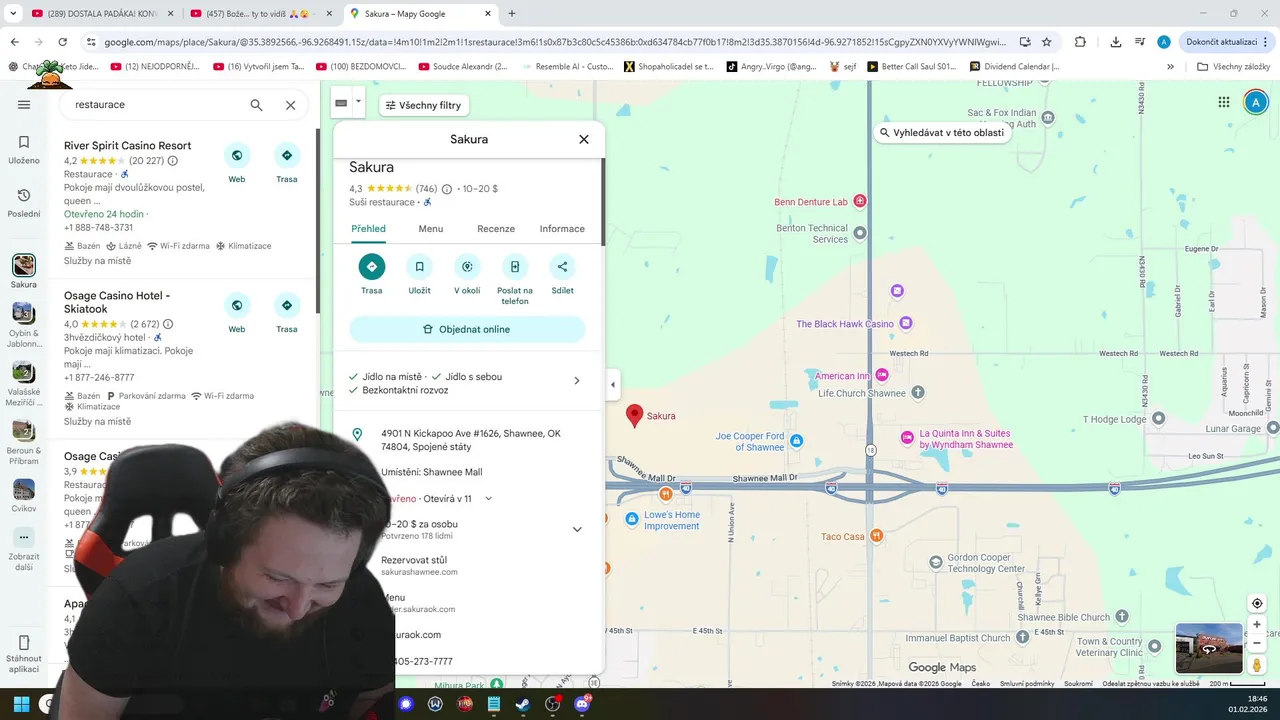The height and width of the screenshot is (720, 1280).
Task: Open Web link for Osage Casino Hotel Skiatook
Action: 237,305
